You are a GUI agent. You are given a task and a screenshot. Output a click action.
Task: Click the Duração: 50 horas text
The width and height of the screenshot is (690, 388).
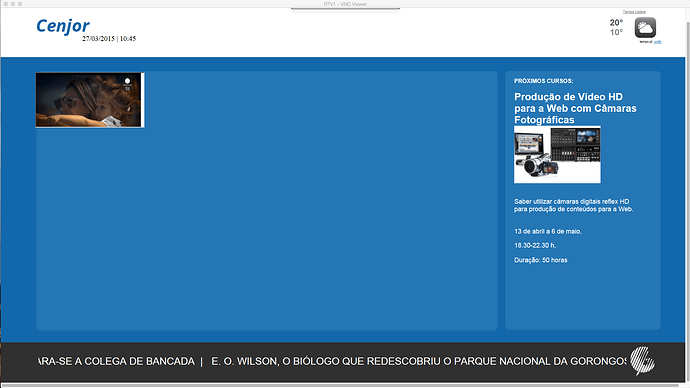pos(540,260)
